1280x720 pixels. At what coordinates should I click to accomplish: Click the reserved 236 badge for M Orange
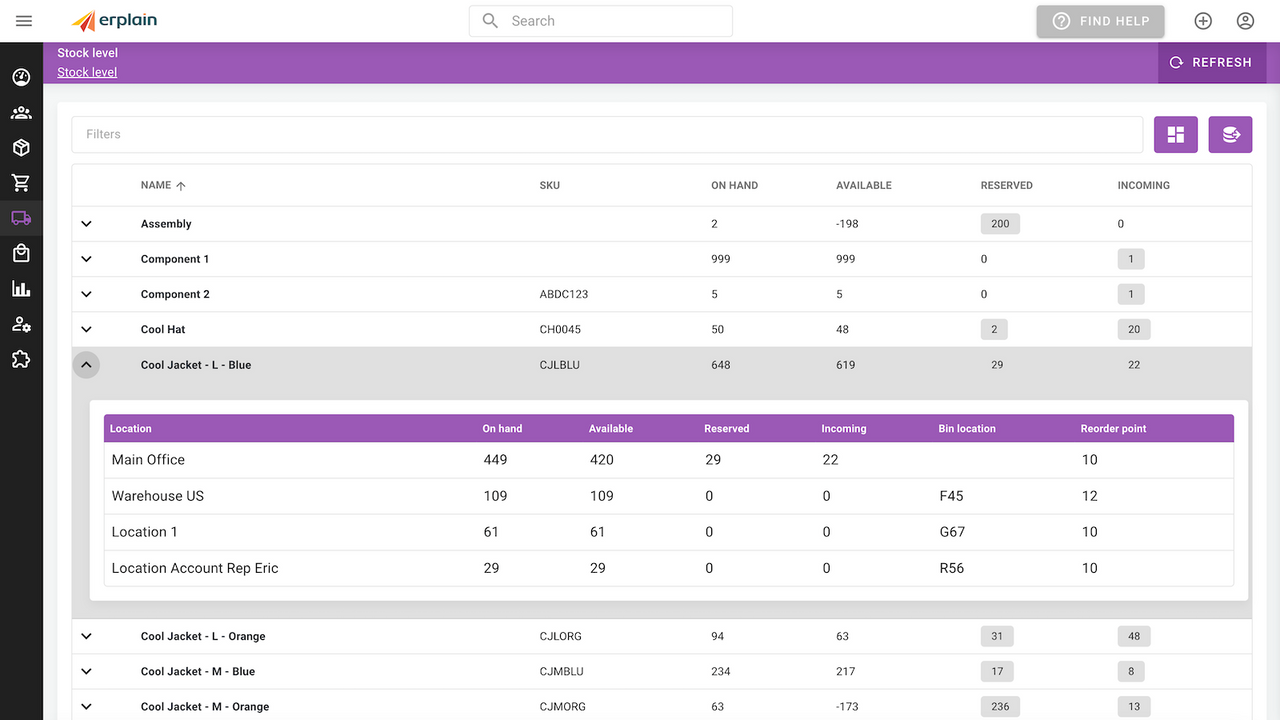coord(1000,706)
